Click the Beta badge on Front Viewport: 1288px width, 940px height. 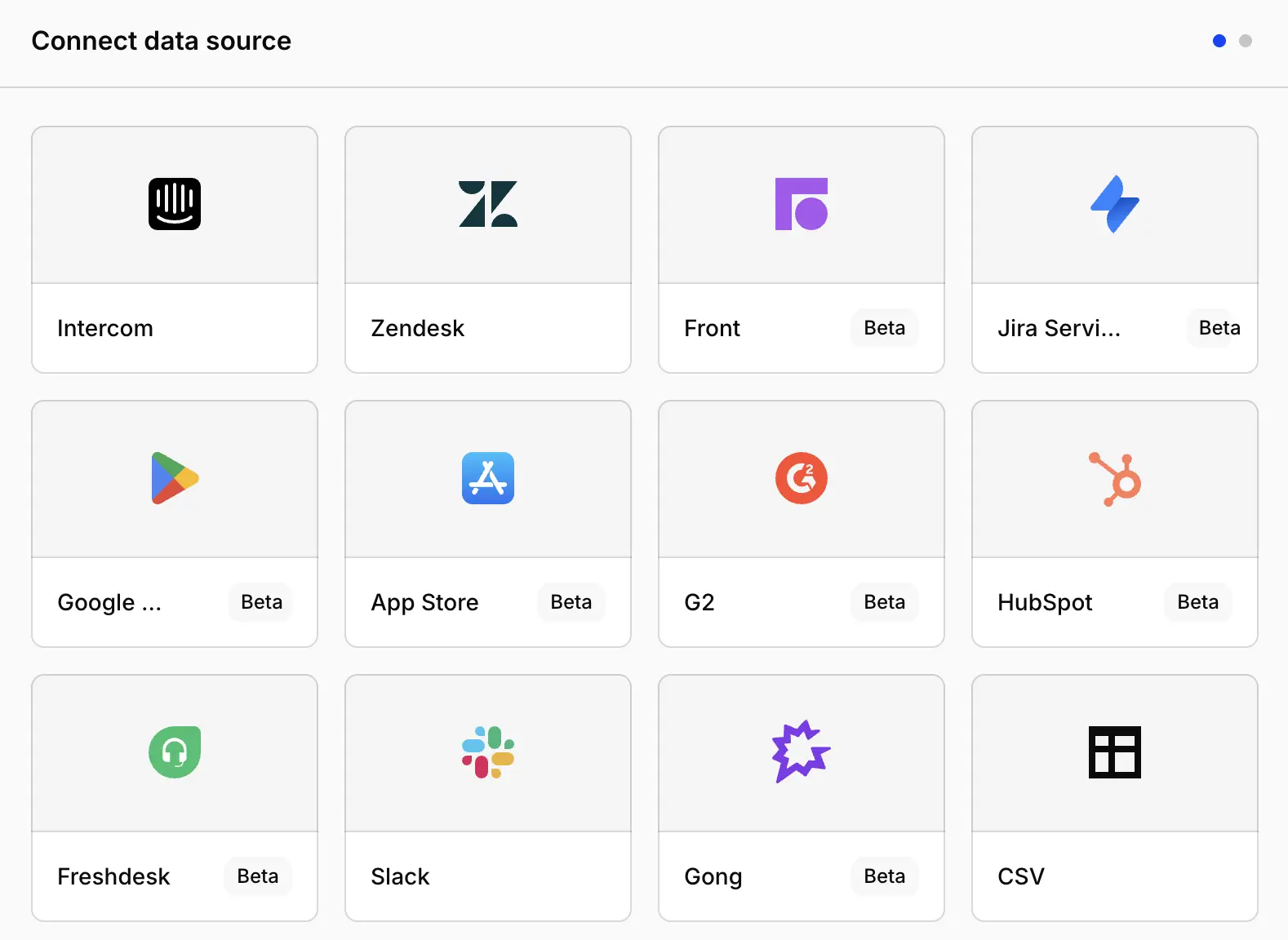[x=885, y=328]
